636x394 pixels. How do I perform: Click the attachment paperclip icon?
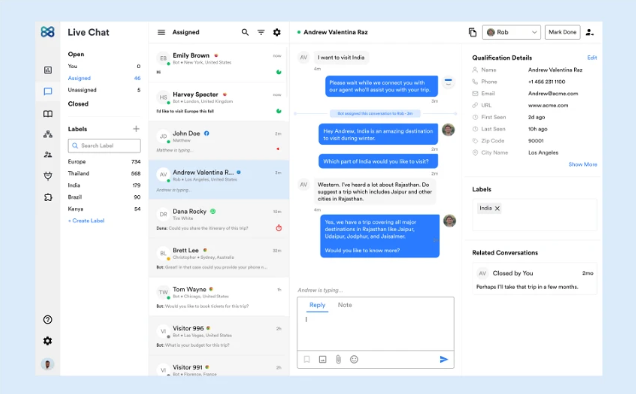338,359
